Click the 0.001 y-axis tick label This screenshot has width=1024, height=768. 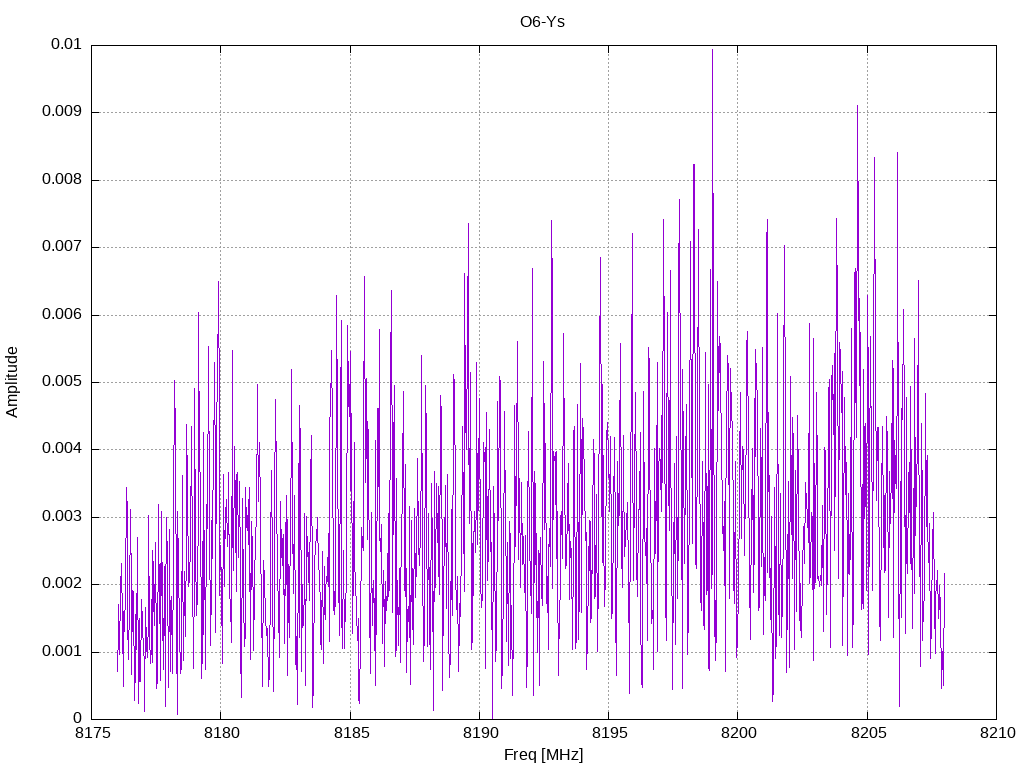pyautogui.click(x=62, y=652)
